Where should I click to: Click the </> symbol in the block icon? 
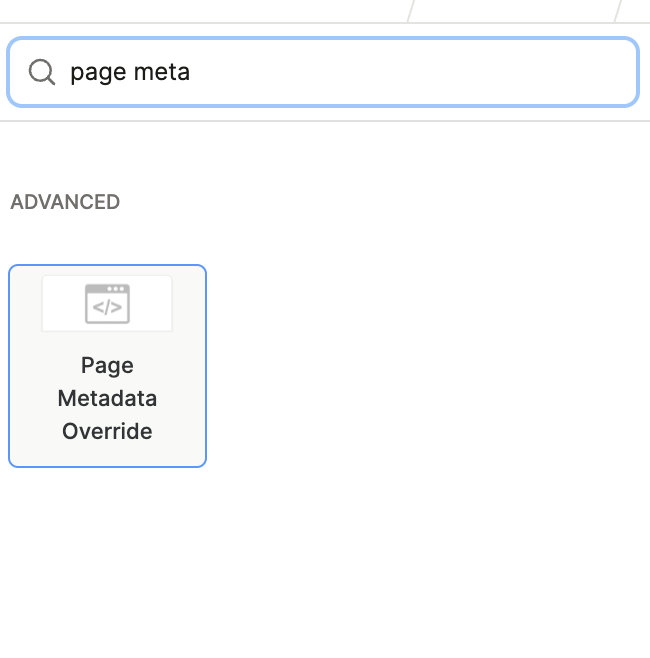pos(107,309)
